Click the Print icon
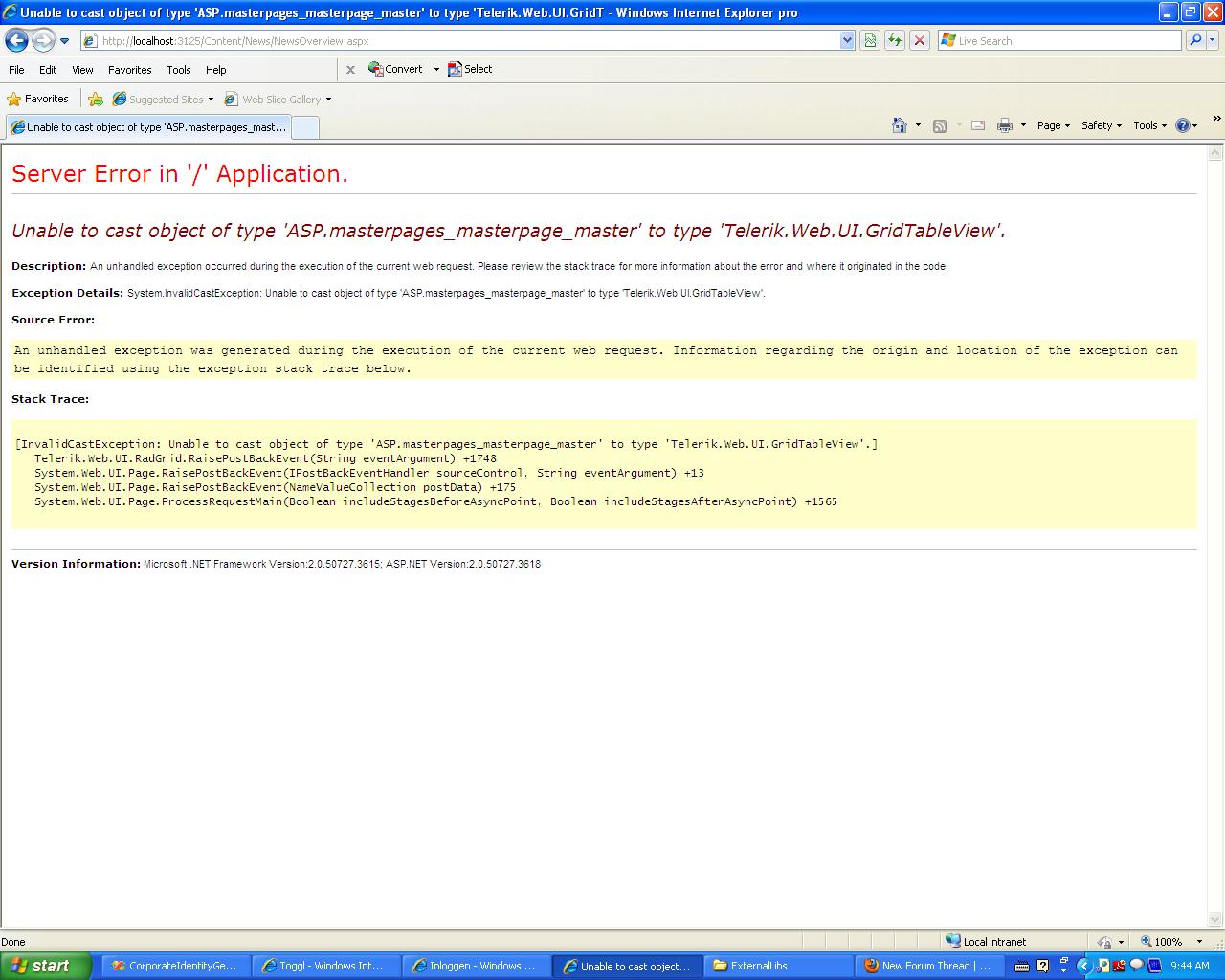 coord(1005,125)
